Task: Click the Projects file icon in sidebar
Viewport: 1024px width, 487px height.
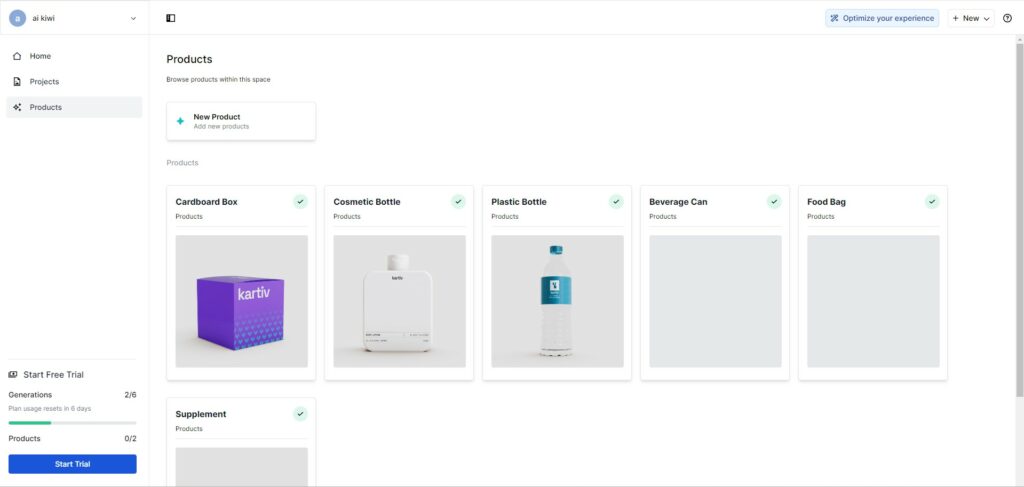Action: 17,82
